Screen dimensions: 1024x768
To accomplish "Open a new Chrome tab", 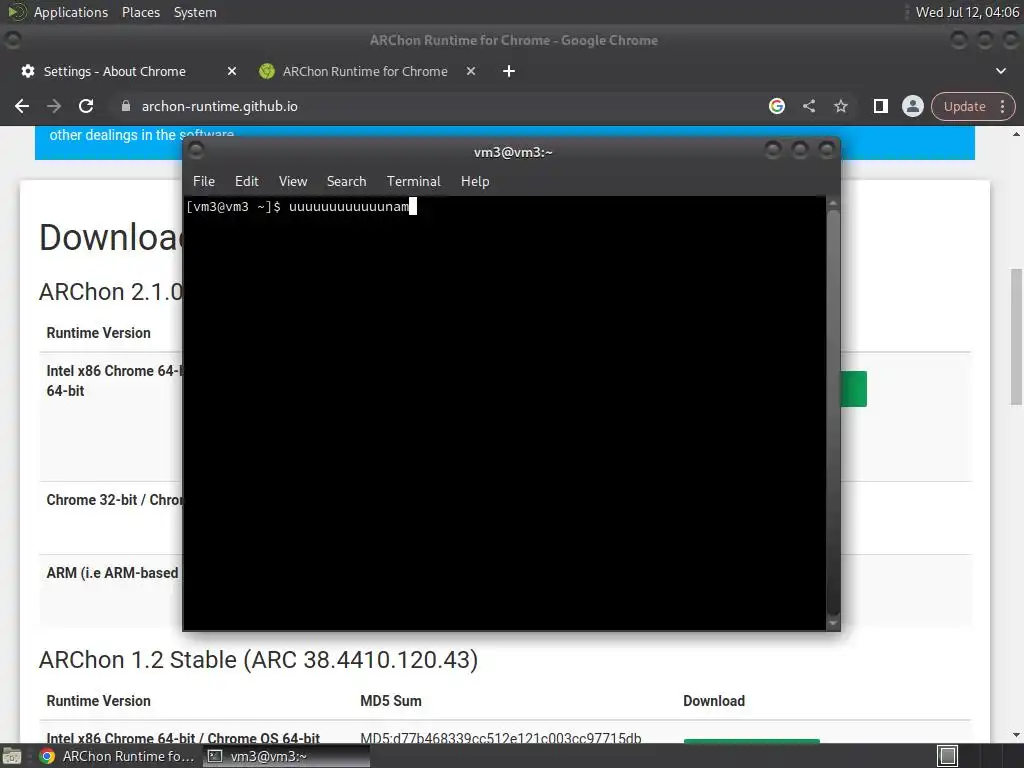I will pos(509,71).
